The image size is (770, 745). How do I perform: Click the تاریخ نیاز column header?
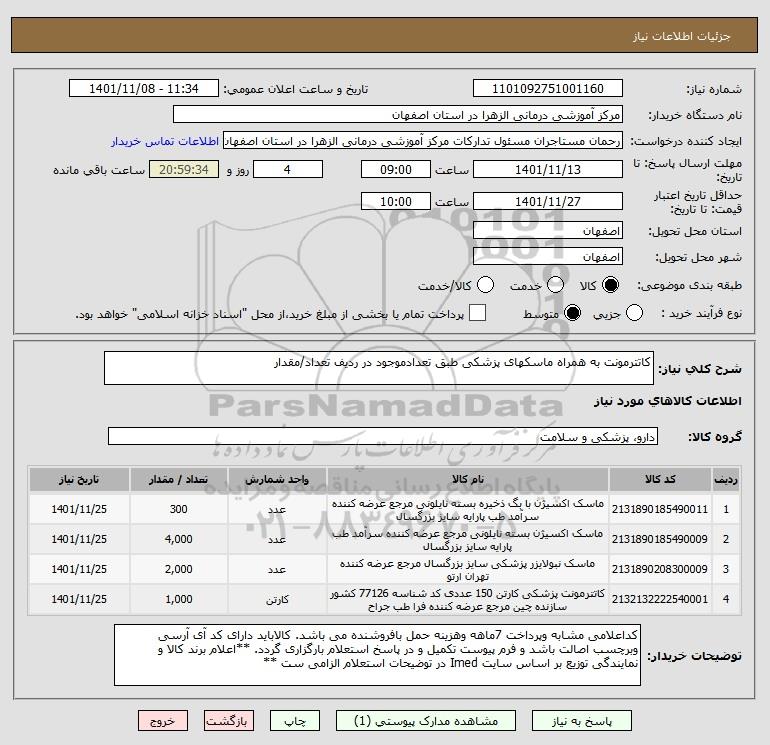pos(79,480)
